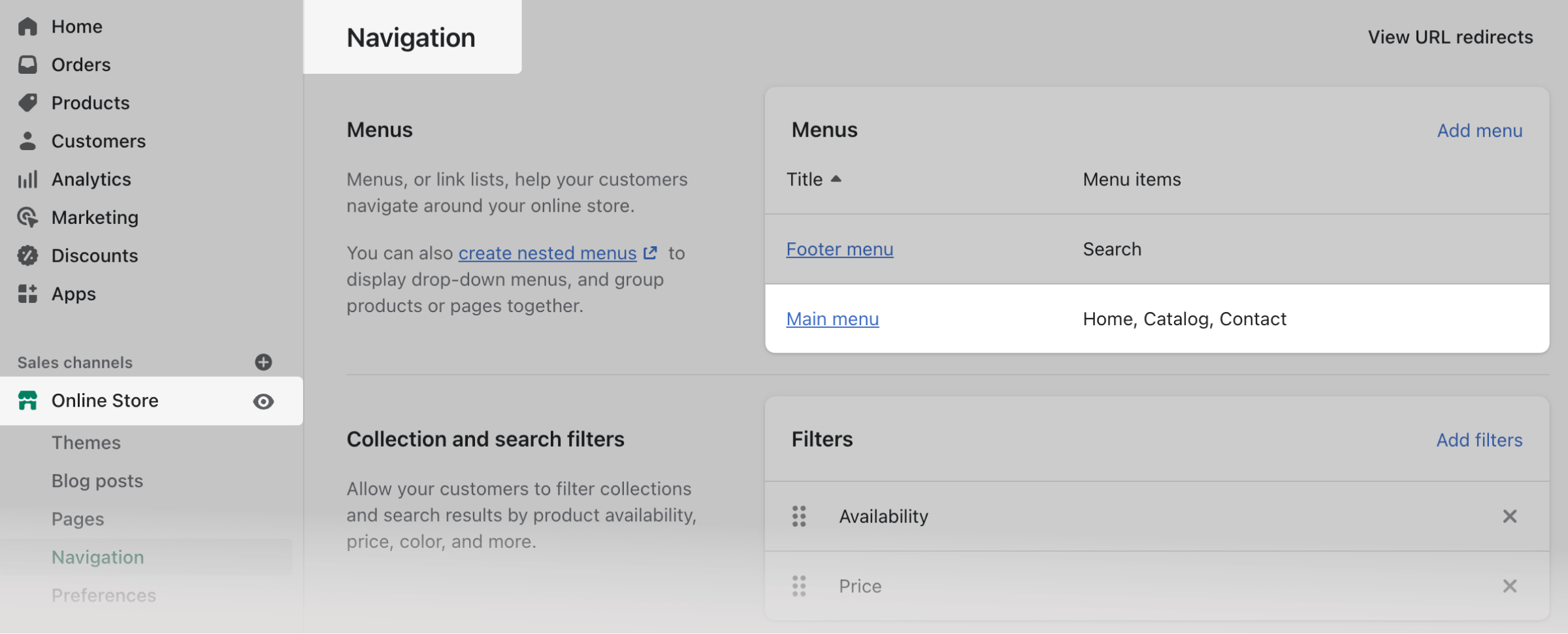Viewport: 1568px width, 634px height.
Task: Click Add filters link
Action: [1479, 440]
